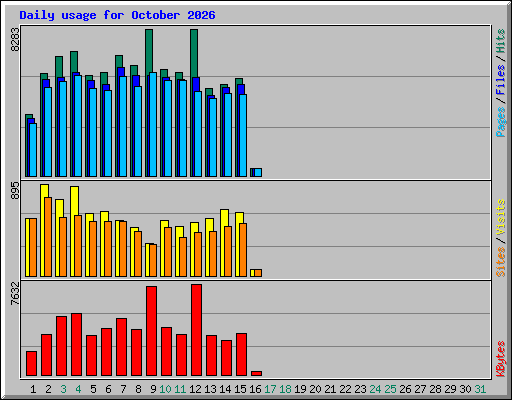The width and height of the screenshot is (512, 400).
Task: Click the red KBytes bar for day 1
Action: 31,363
